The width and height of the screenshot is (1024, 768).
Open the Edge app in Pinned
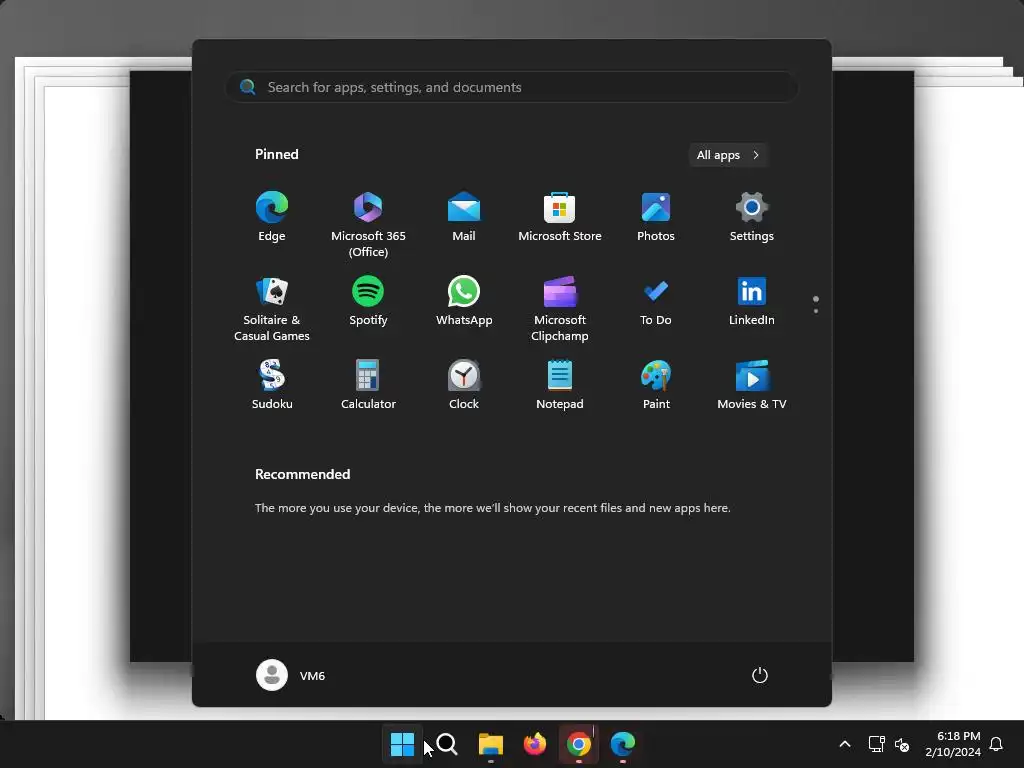tap(272, 217)
